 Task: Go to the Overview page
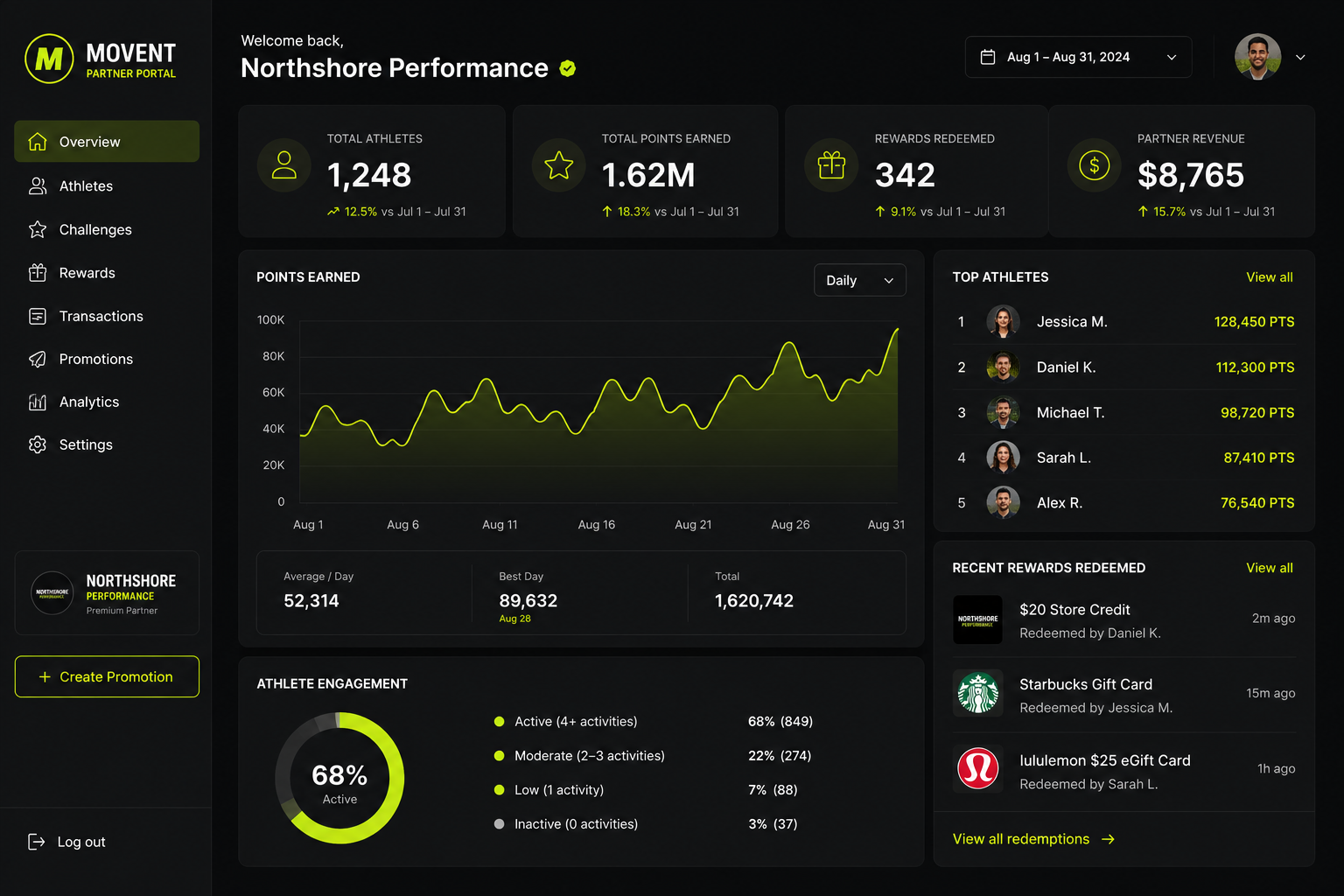107,142
